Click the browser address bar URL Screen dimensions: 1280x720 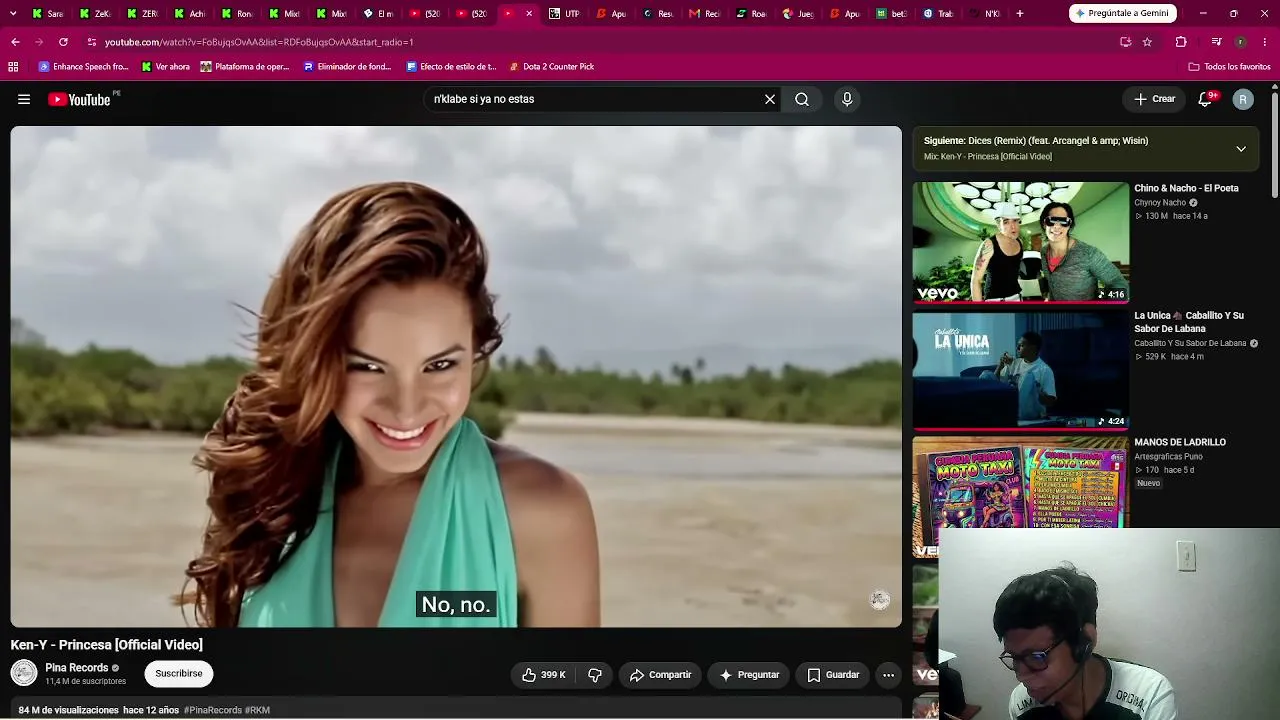pyautogui.click(x=259, y=42)
